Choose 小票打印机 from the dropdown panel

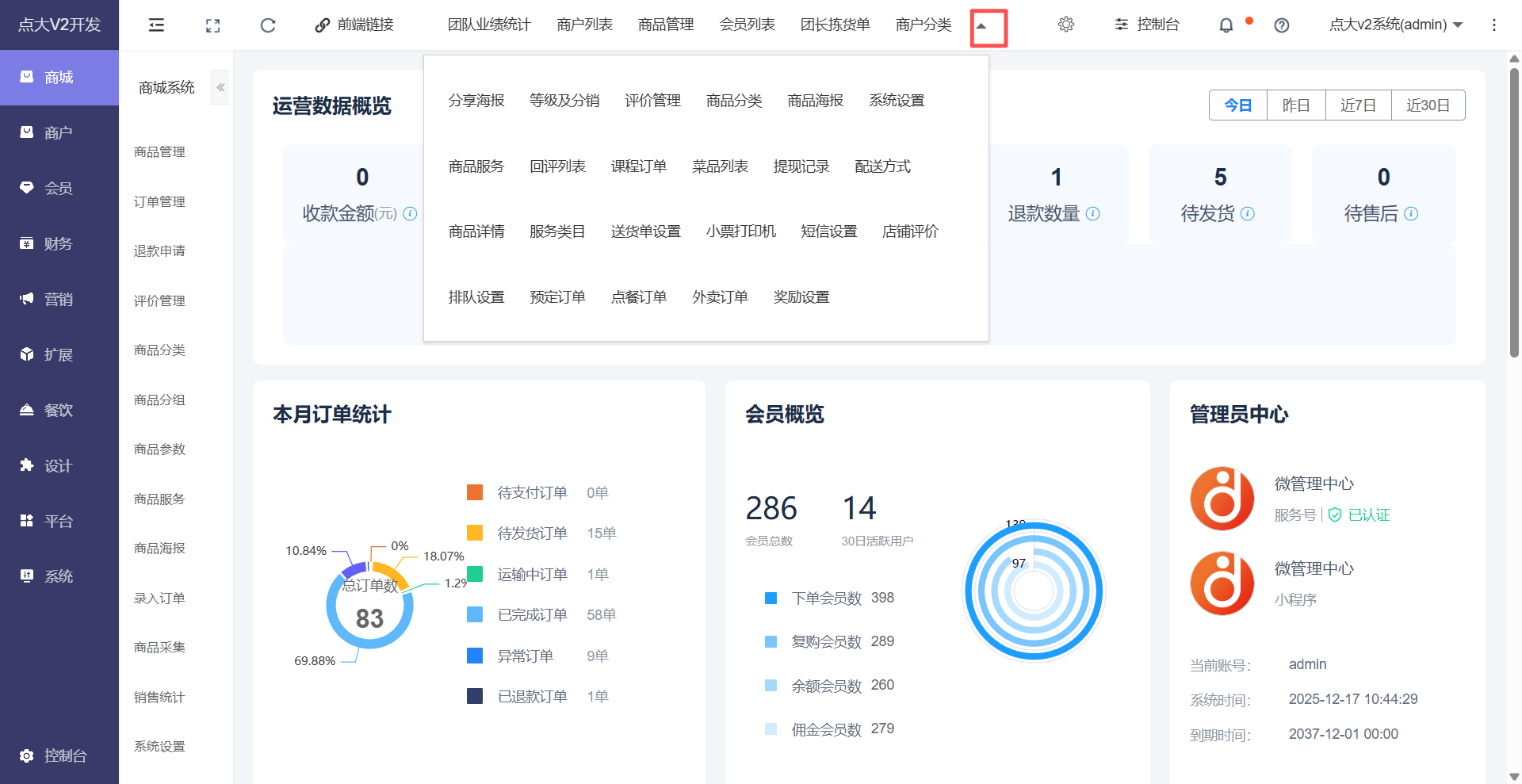point(741,231)
